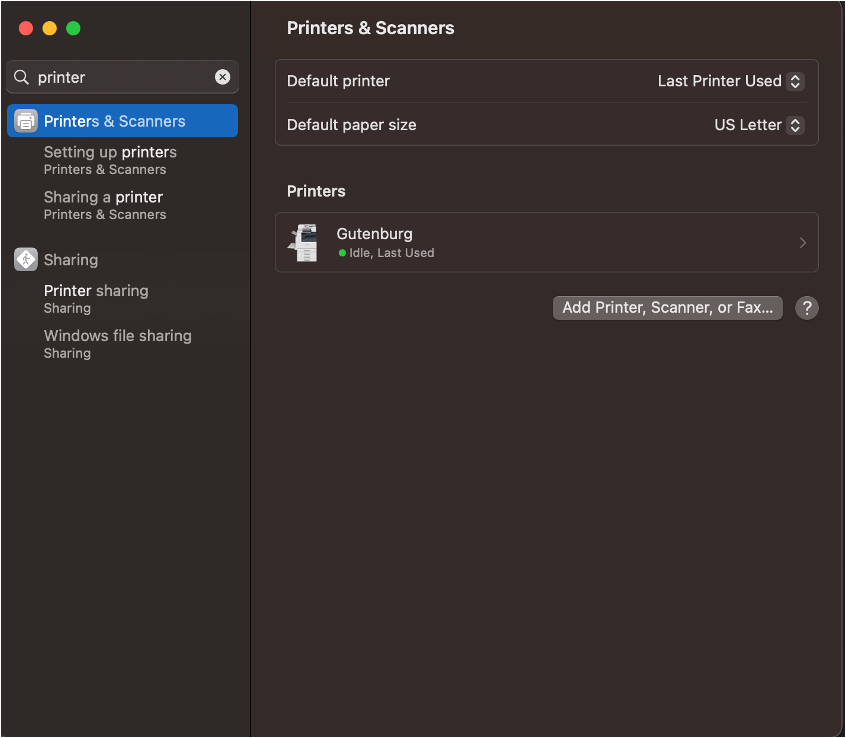Select Sharing in the sidebar
Image resolution: width=846 pixels, height=738 pixels.
click(x=71, y=260)
